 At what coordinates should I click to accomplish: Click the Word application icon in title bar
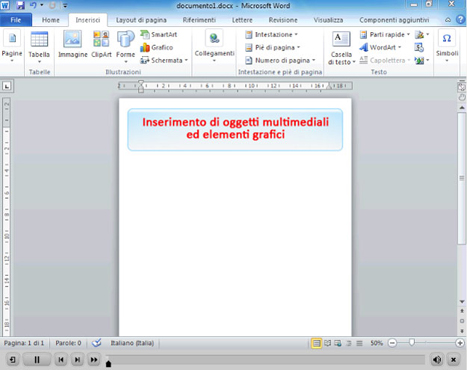[5, 5]
